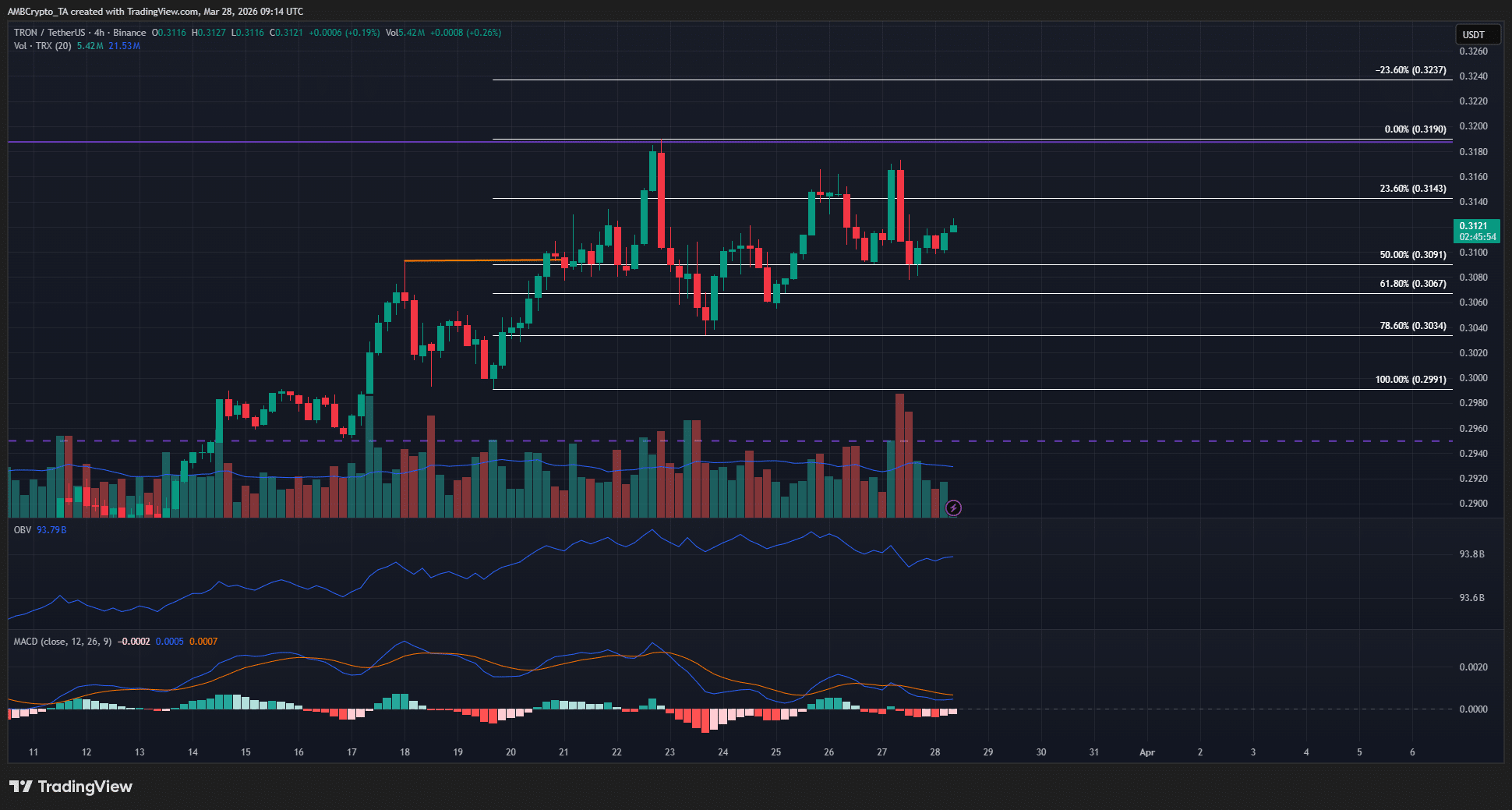The height and width of the screenshot is (810, 1512).
Task: Click the orange MACD signal value 0.0007
Action: tap(203, 642)
